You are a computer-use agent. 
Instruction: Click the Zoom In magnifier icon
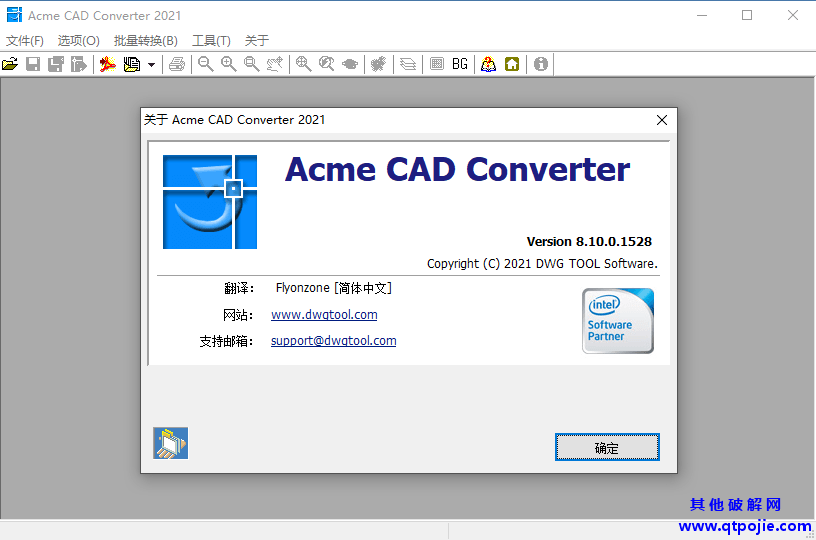[x=228, y=64]
